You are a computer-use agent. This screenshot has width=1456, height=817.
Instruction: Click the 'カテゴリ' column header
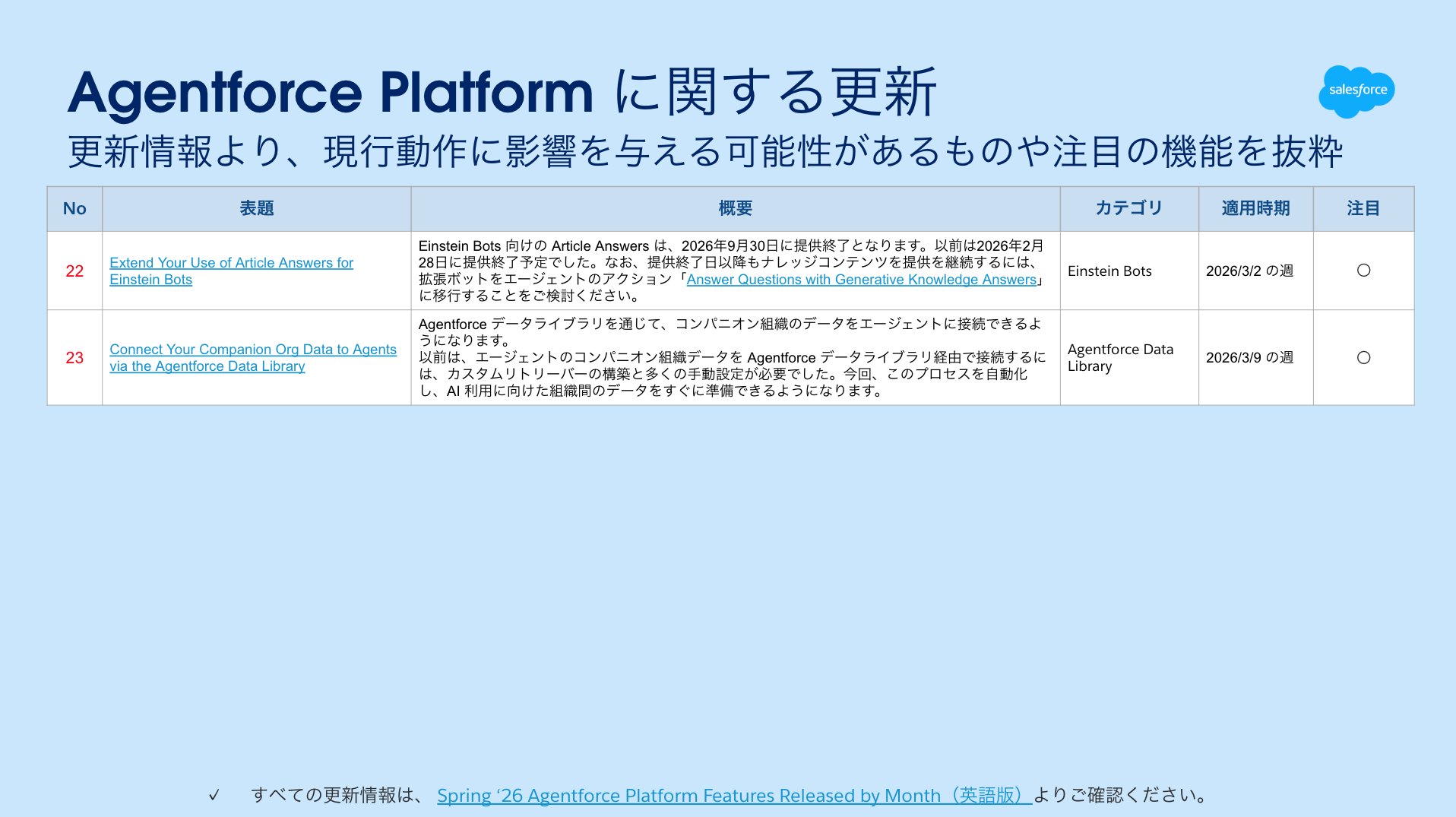tap(1129, 208)
